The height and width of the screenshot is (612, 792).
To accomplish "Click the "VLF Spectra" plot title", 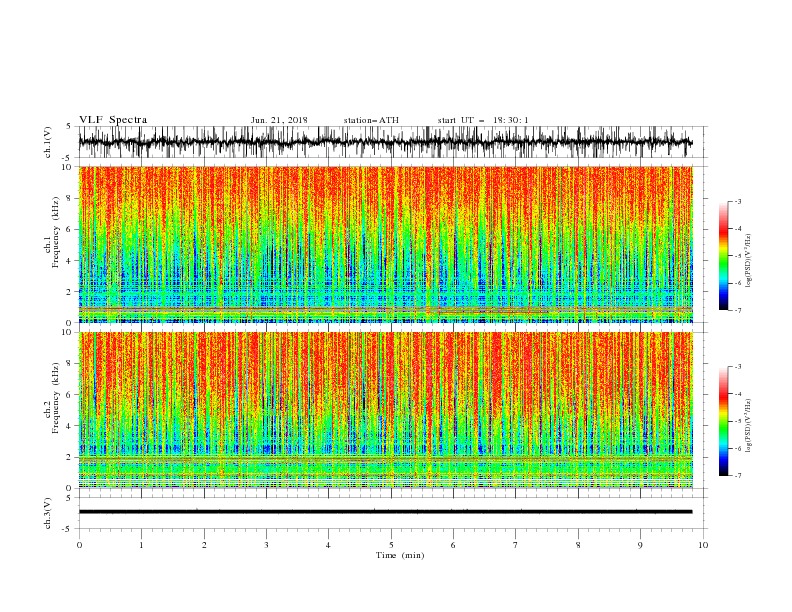I will 113,120.
